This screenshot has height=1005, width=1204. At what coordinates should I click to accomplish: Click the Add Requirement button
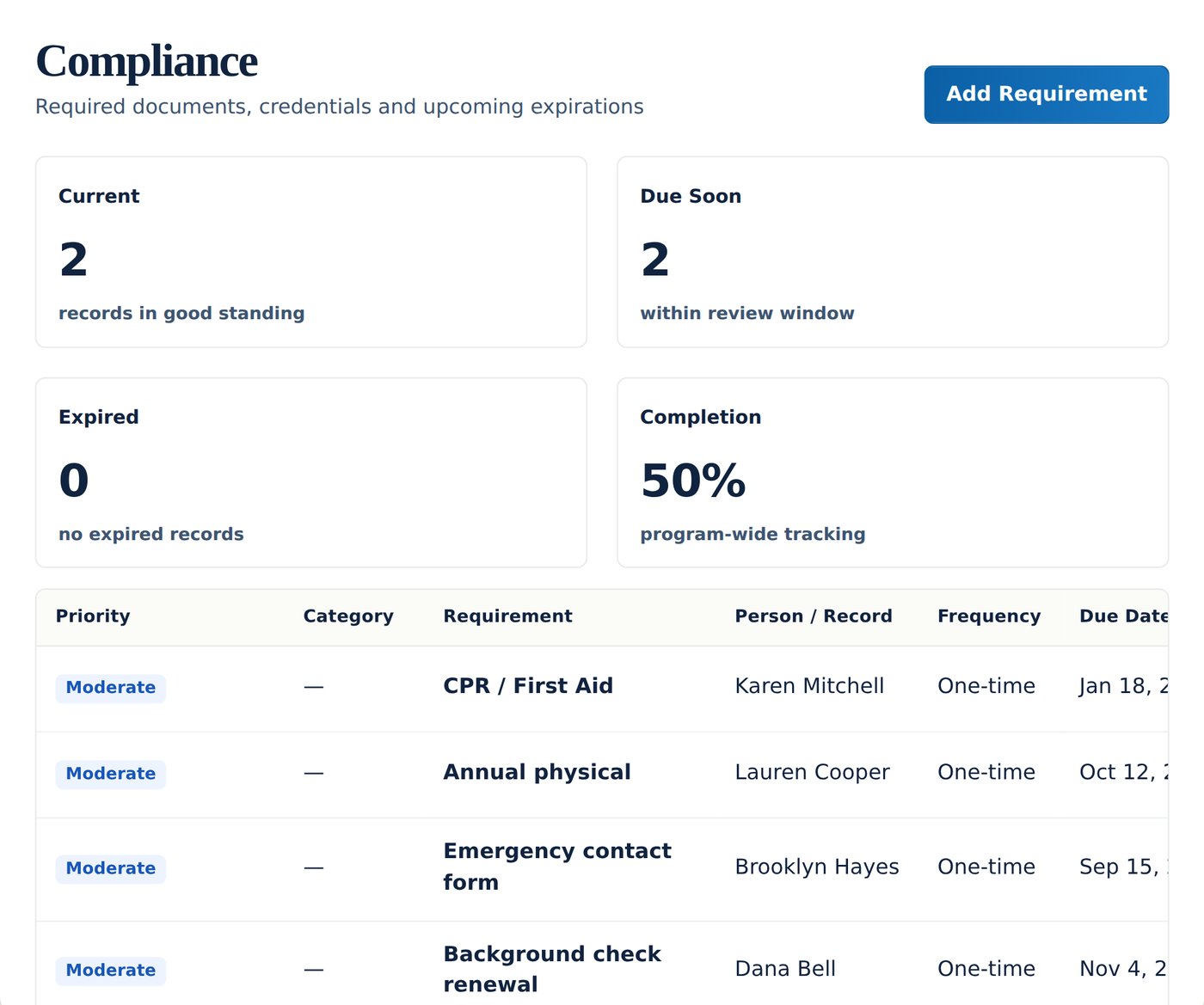click(x=1046, y=95)
